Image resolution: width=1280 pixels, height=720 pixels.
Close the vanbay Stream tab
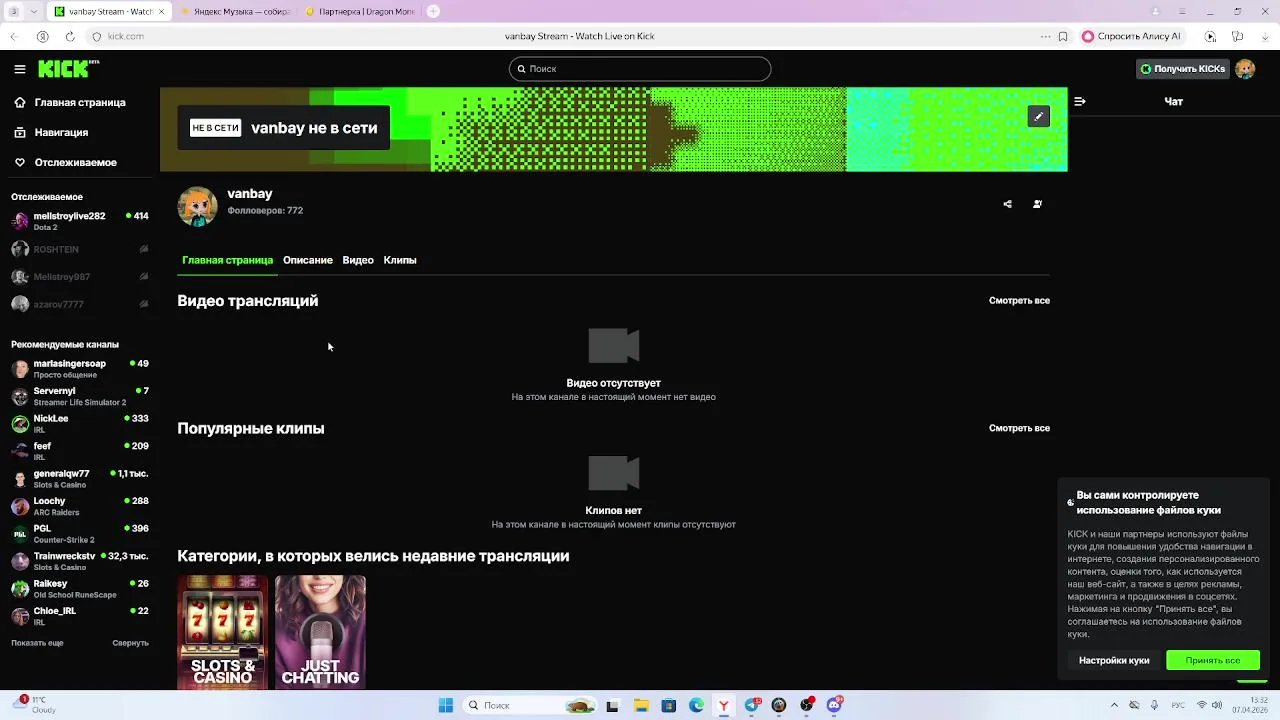[x=161, y=12]
